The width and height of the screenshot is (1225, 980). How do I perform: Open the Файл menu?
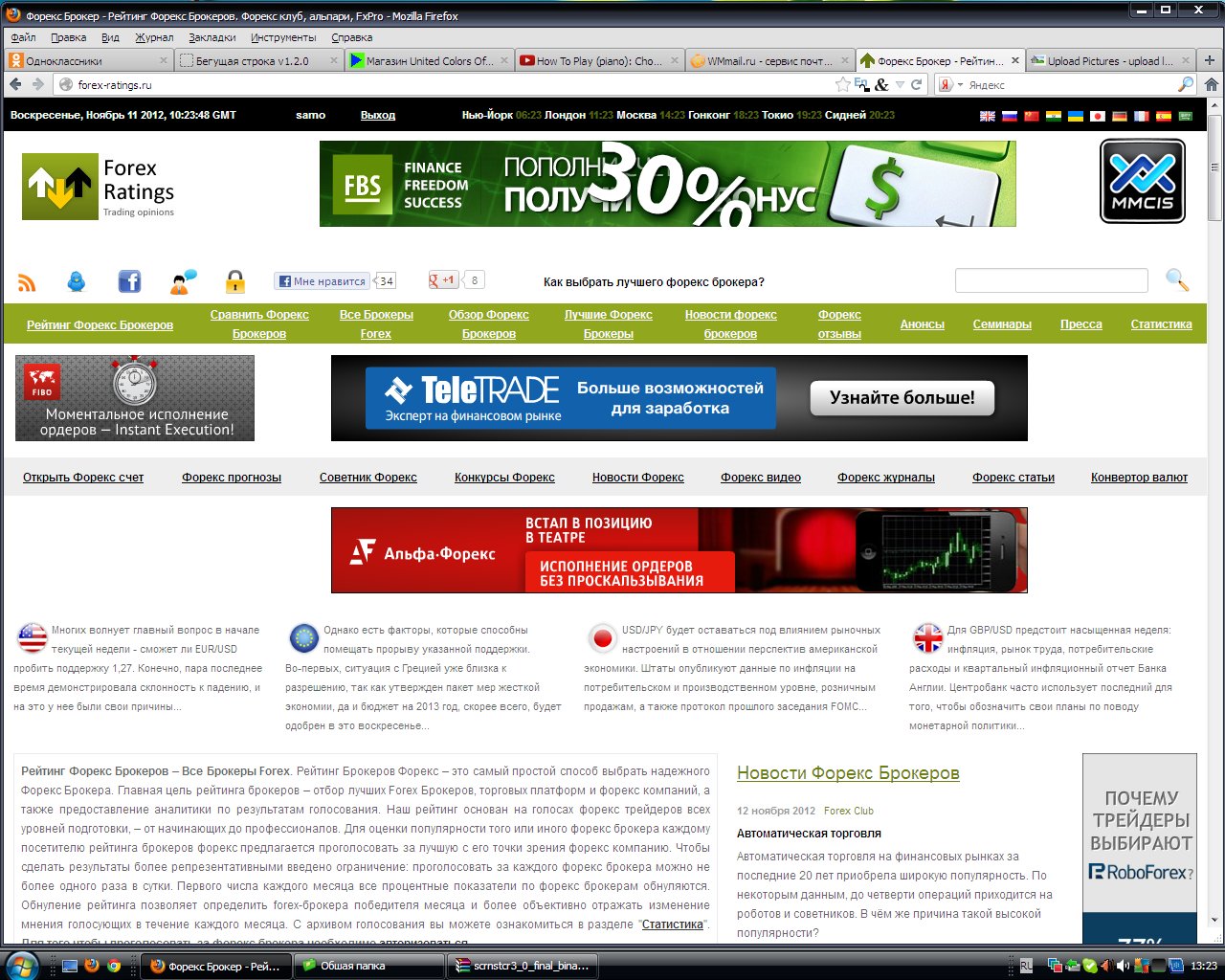23,37
